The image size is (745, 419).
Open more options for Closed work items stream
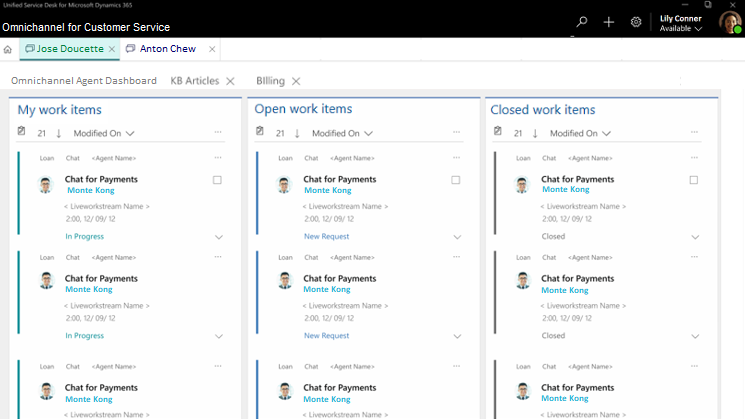pos(695,132)
